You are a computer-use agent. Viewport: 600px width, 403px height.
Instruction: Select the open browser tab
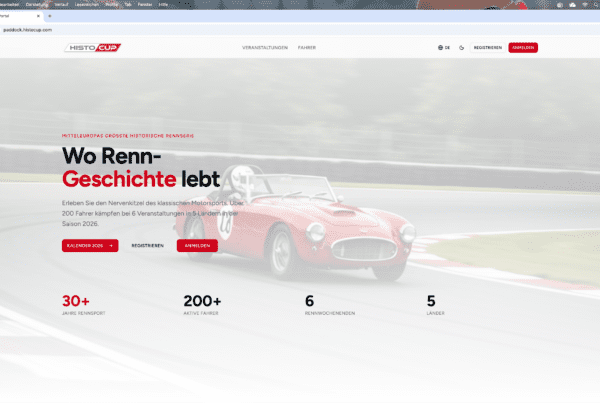click(20, 16)
